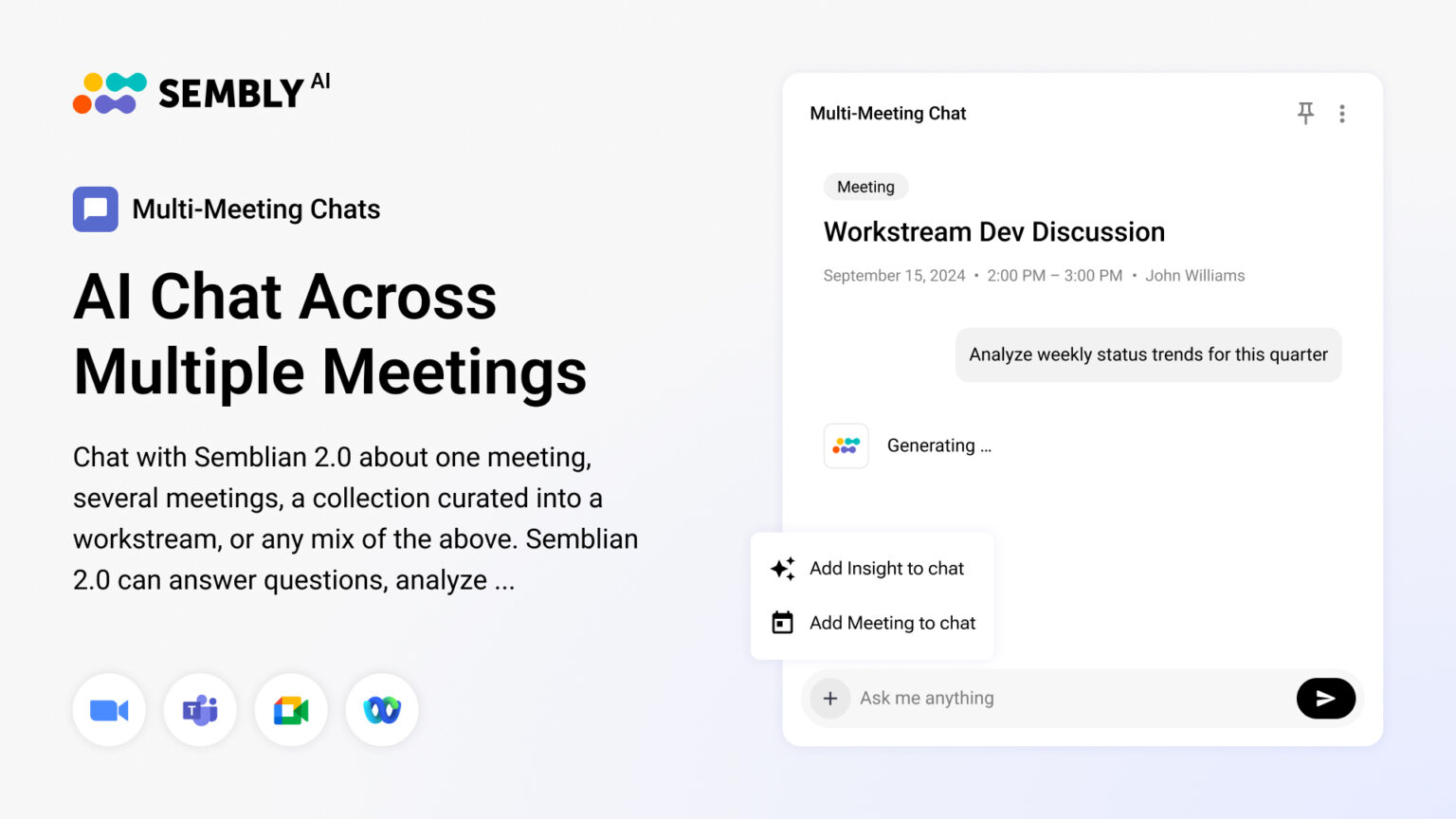Expand the Add Meeting to chat option
The height and width of the screenshot is (819, 1456).
coord(892,623)
